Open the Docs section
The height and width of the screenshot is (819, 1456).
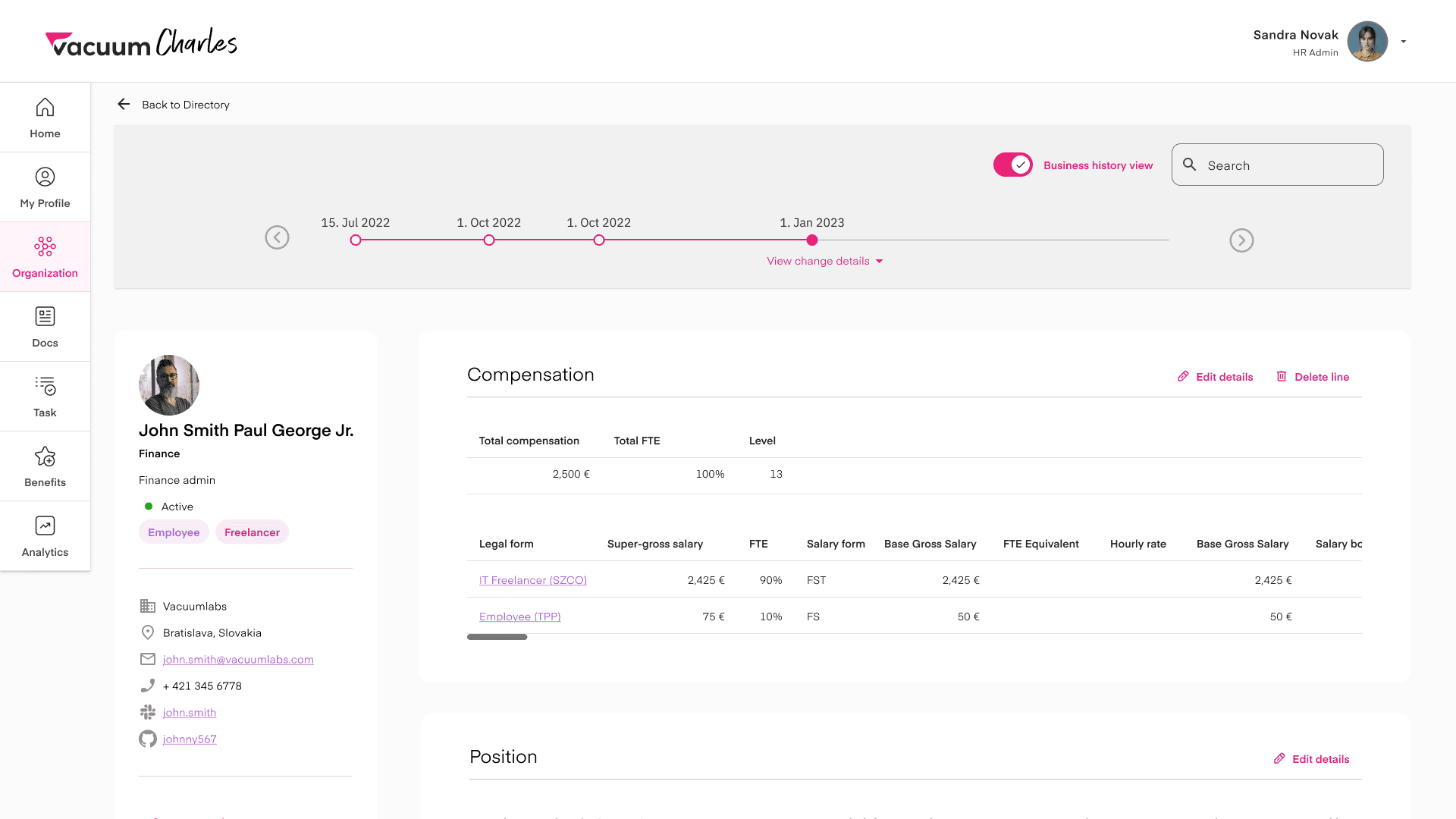pyautogui.click(x=45, y=327)
